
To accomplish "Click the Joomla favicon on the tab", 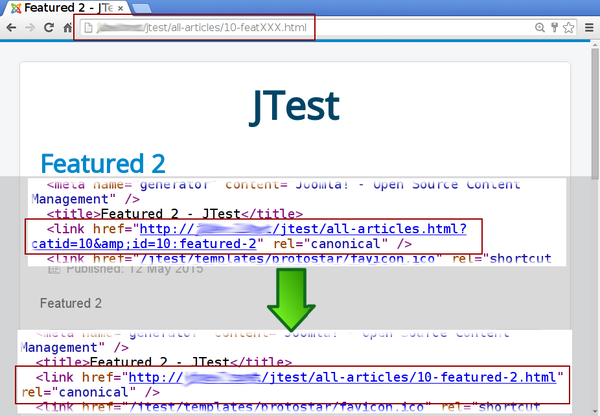I will point(10,7).
